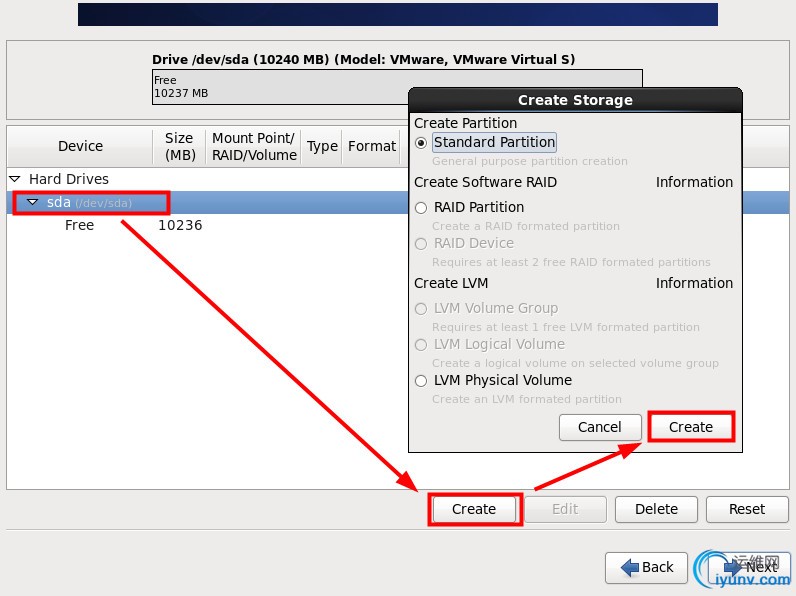Click the Delete partition button
Screen dimensions: 796x596
point(656,509)
